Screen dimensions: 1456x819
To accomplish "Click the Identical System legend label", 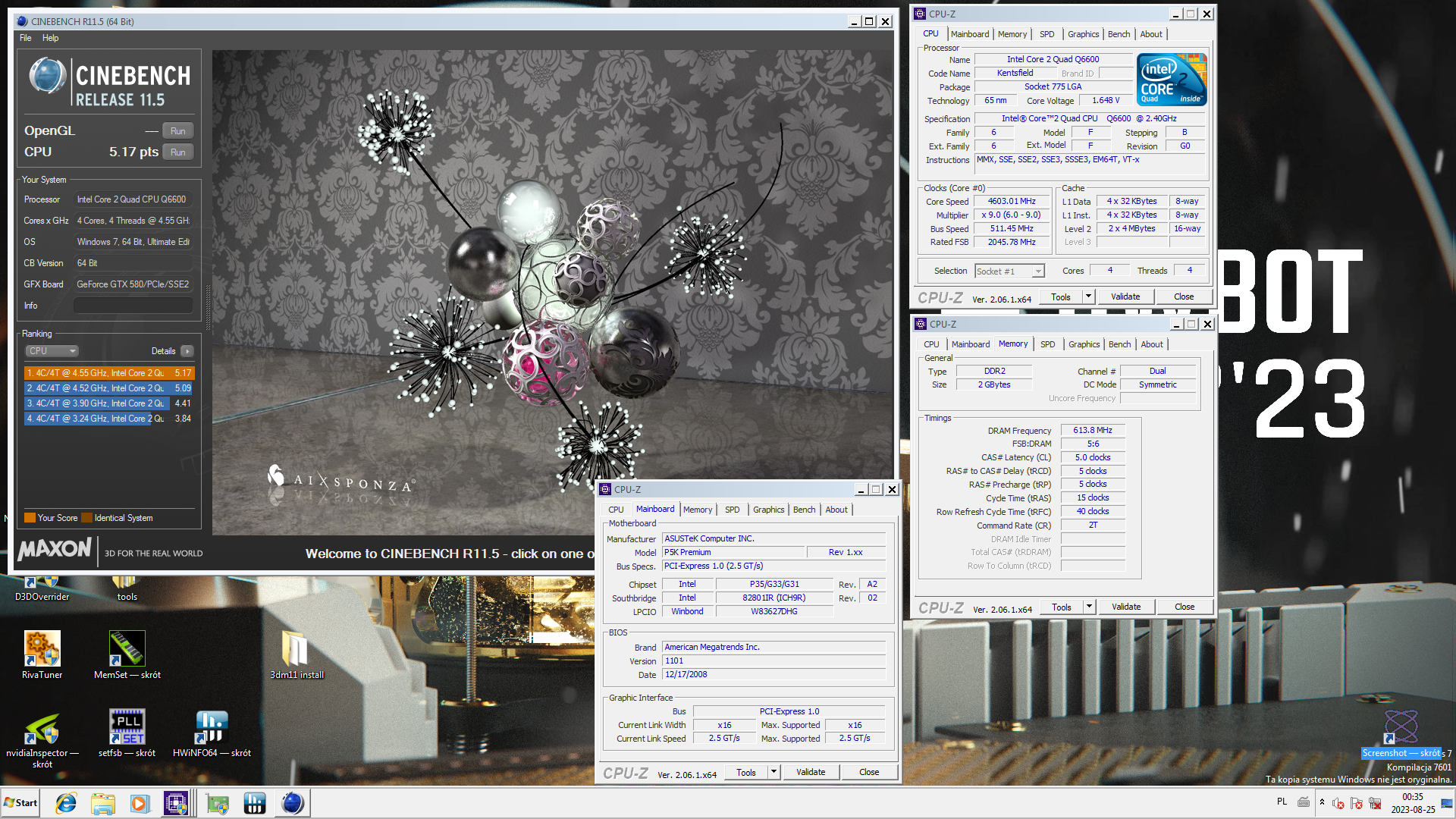I will (124, 518).
